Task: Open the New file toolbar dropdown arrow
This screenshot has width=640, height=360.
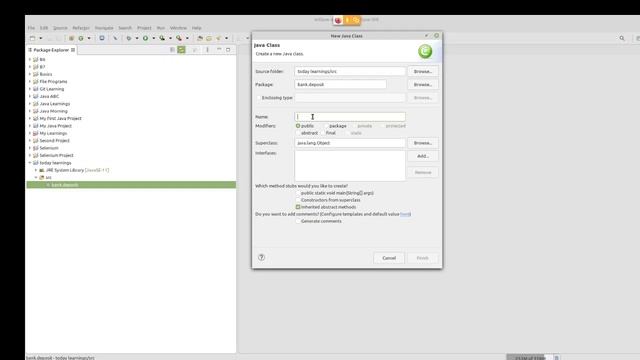Action: [40, 38]
